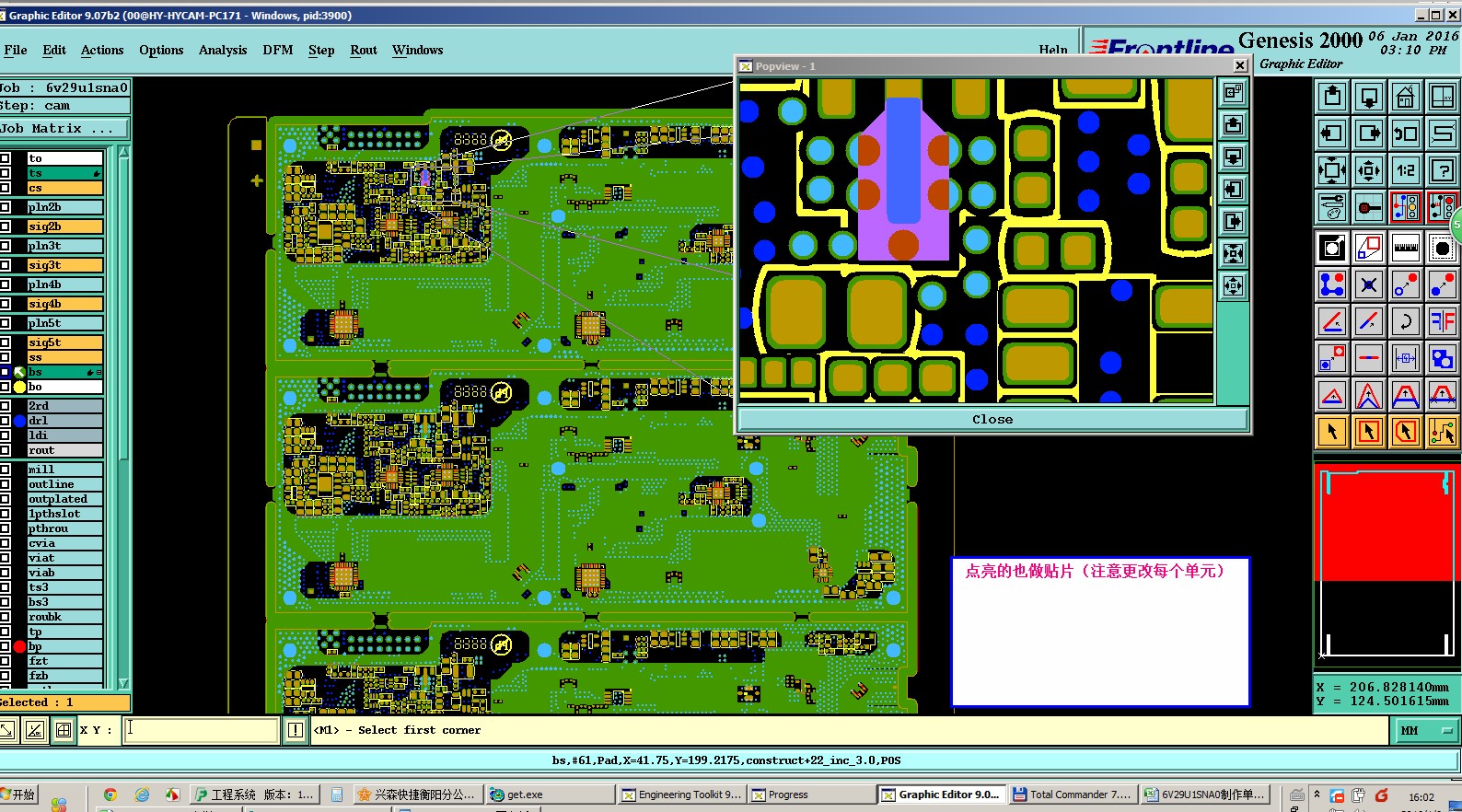Image resolution: width=1462 pixels, height=812 pixels.
Task: Select the plain arrow select tool
Action: [1332, 431]
